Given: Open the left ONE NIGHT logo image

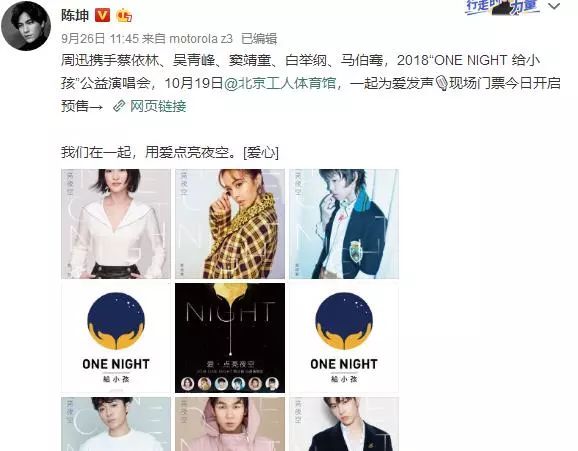Looking at the screenshot, I should click(x=116, y=338).
